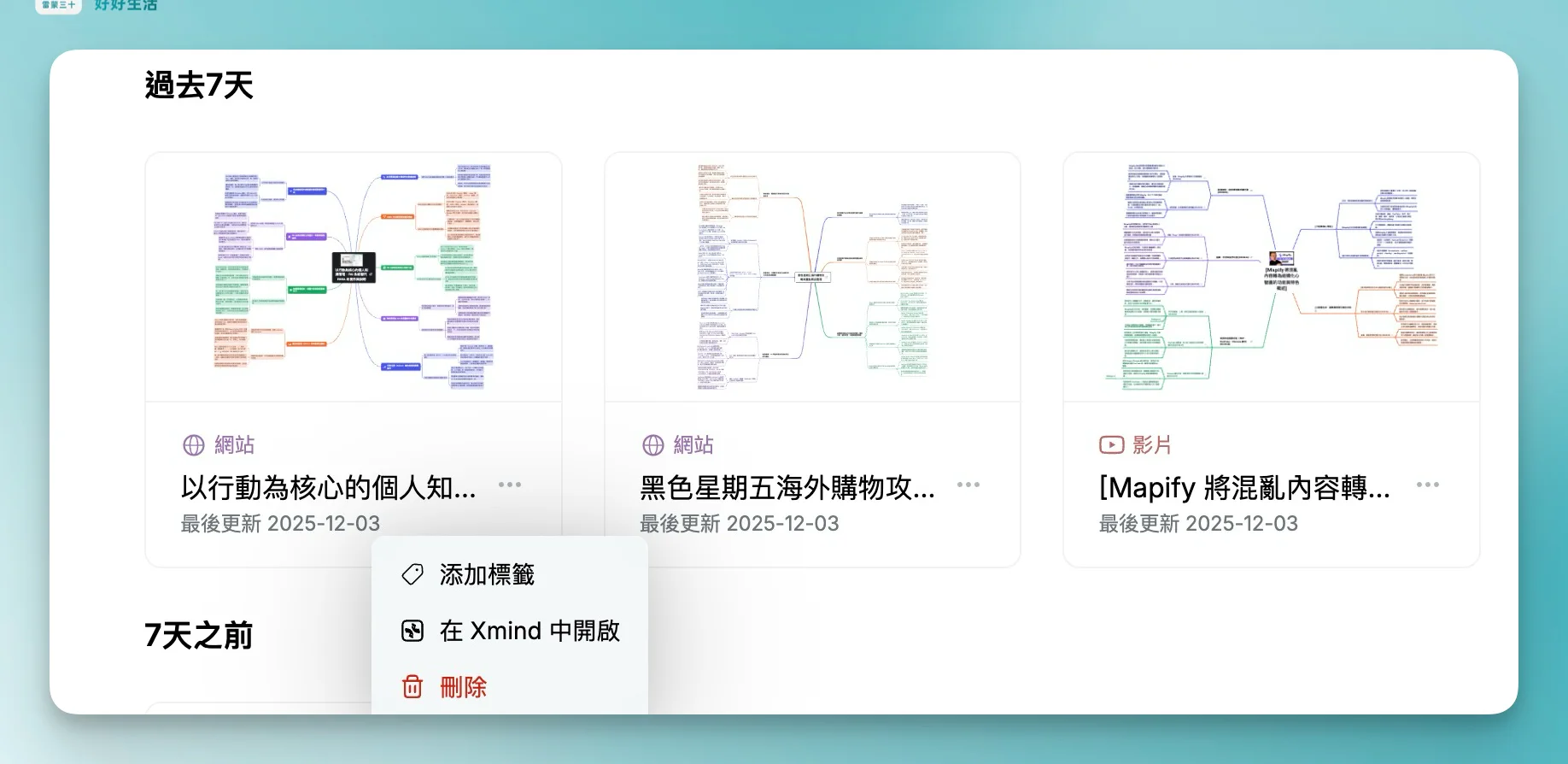Open the 以行動為核心的個人知 title link
The width and height of the screenshot is (1568, 764).
329,488
